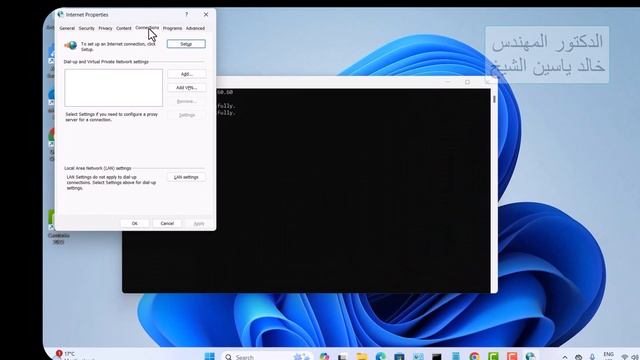The image size is (640, 360).
Task: Open LAN settings
Action: coord(186,177)
